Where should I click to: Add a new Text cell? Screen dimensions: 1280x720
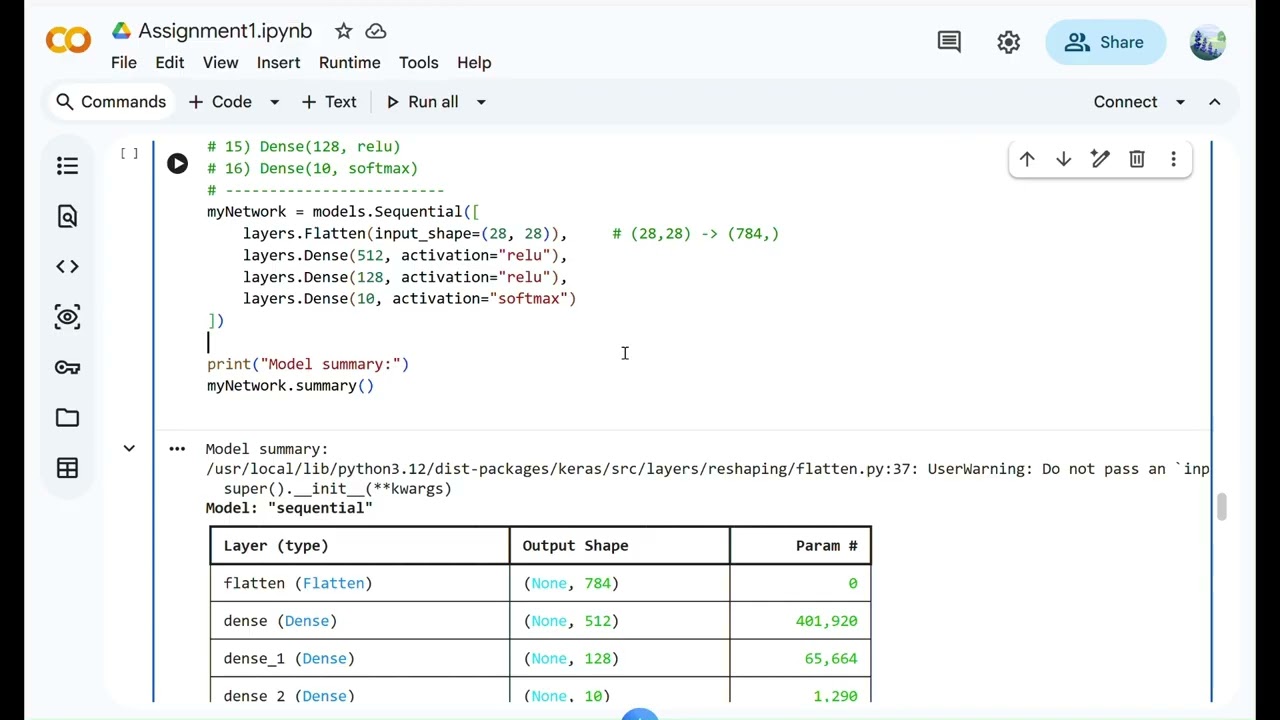[x=329, y=102]
